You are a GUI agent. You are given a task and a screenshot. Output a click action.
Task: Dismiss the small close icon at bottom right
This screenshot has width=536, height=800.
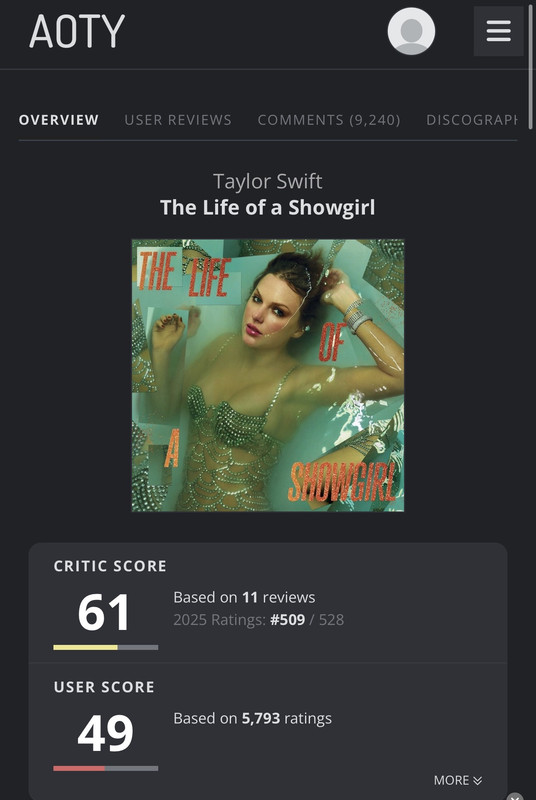(515, 796)
